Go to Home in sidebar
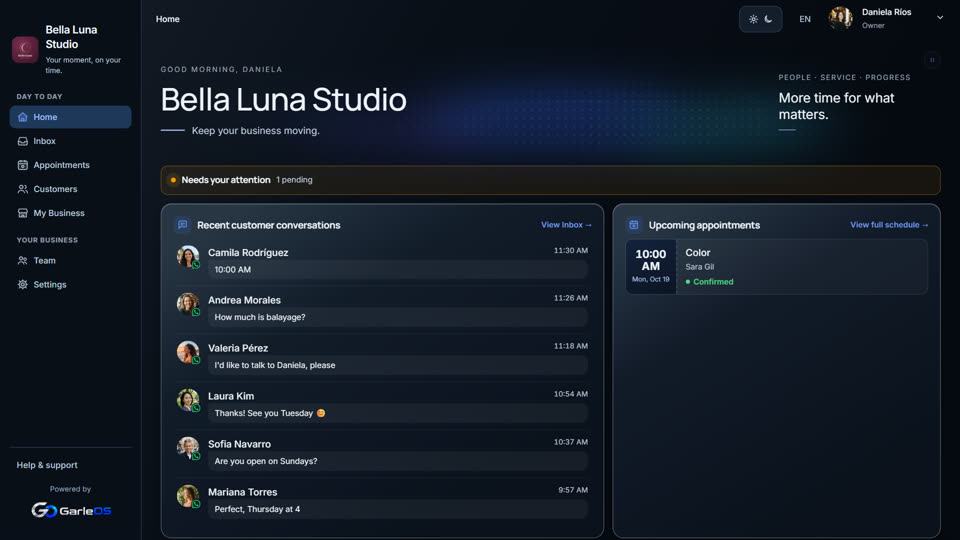The height and width of the screenshot is (540, 960). (x=70, y=117)
